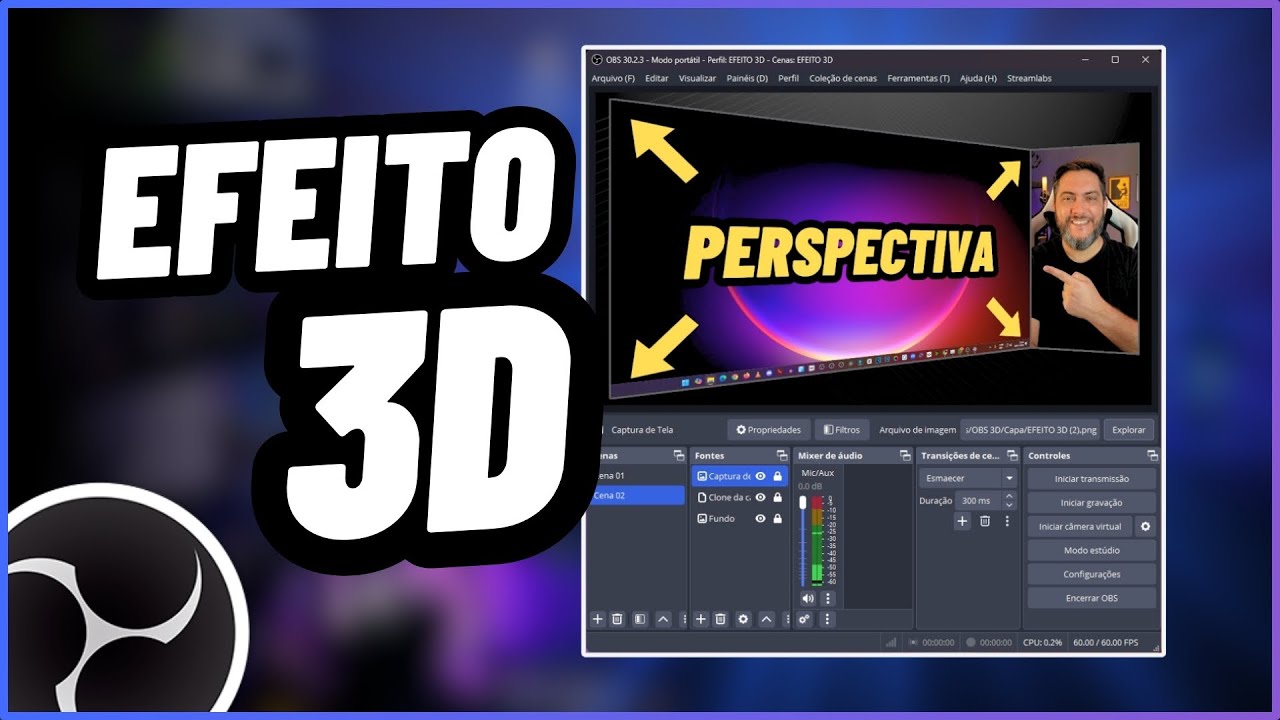This screenshot has height=720, width=1280.
Task: Click the OBS logo in the title bar
Action: click(597, 60)
